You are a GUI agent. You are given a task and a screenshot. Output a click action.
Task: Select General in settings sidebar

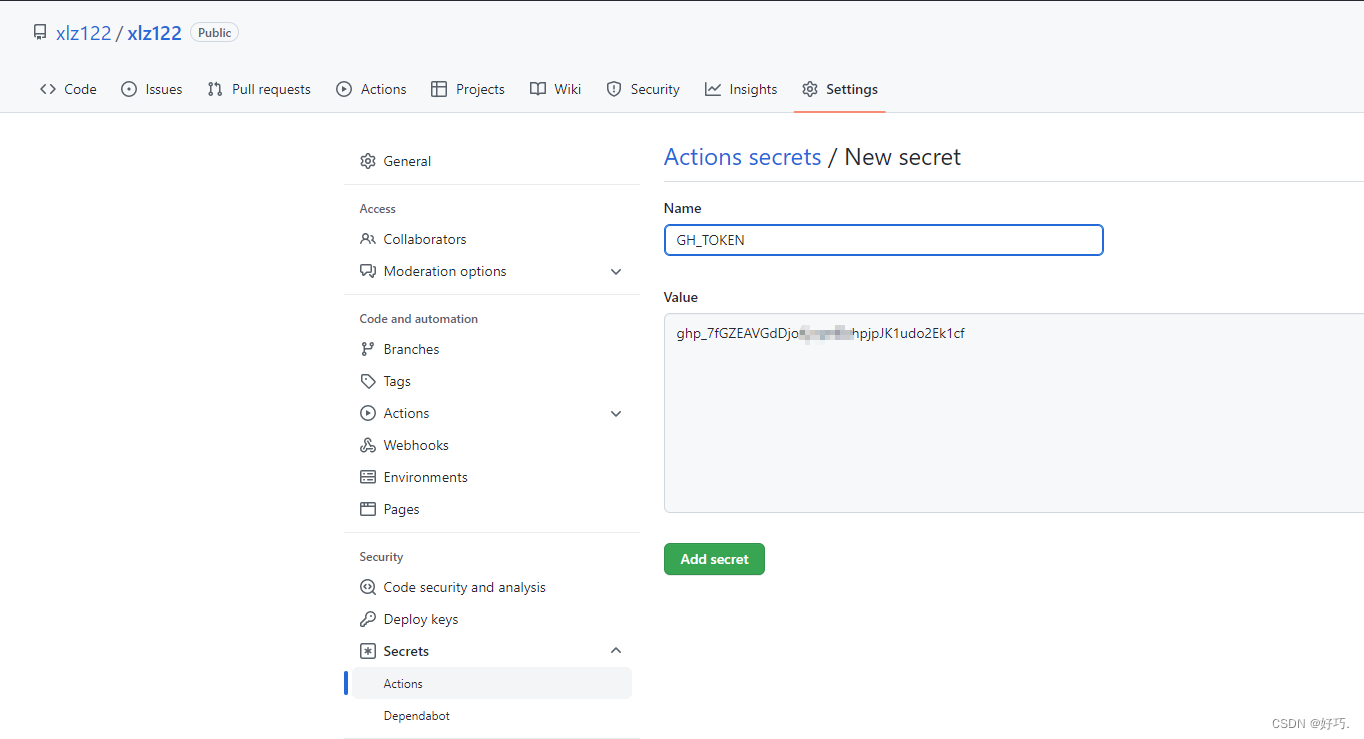[x=492, y=161]
